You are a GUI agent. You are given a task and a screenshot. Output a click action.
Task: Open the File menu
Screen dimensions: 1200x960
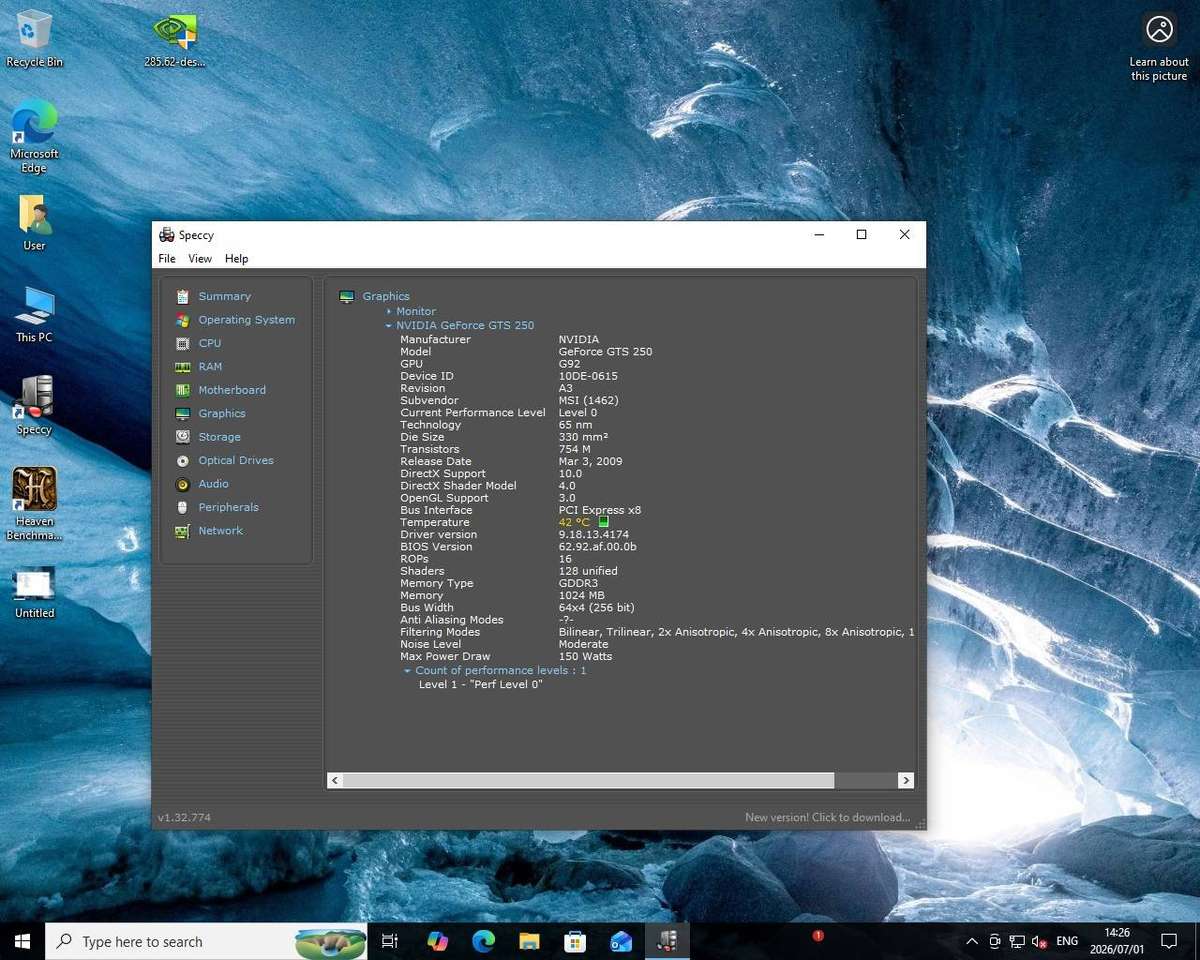tap(167, 258)
